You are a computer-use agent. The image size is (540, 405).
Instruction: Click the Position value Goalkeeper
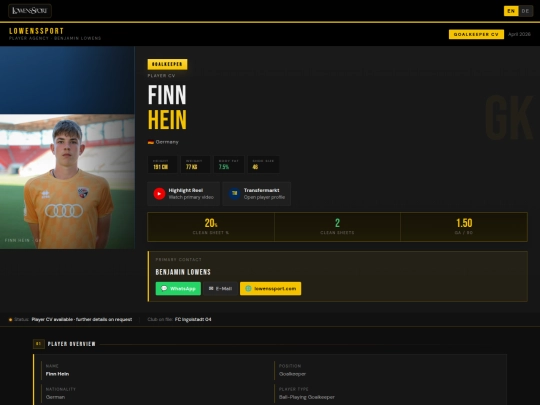292,374
